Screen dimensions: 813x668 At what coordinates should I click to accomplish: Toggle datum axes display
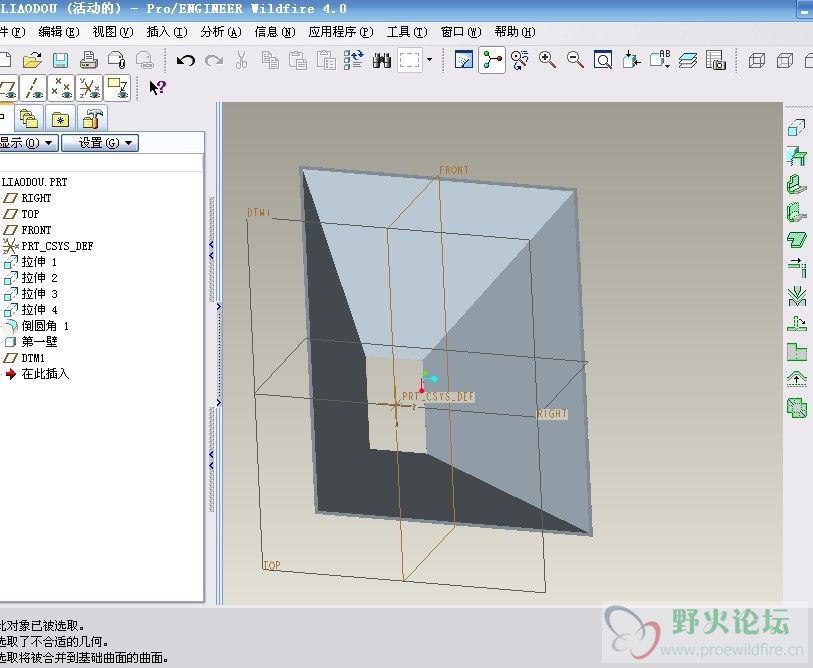[x=34, y=88]
